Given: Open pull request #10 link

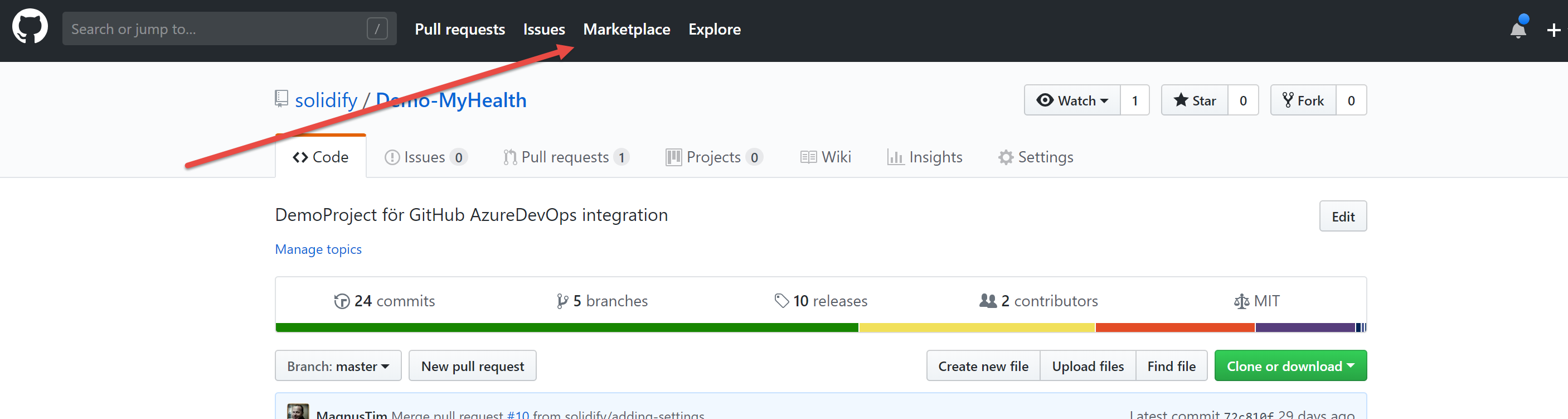Looking at the screenshot, I should click(518, 414).
